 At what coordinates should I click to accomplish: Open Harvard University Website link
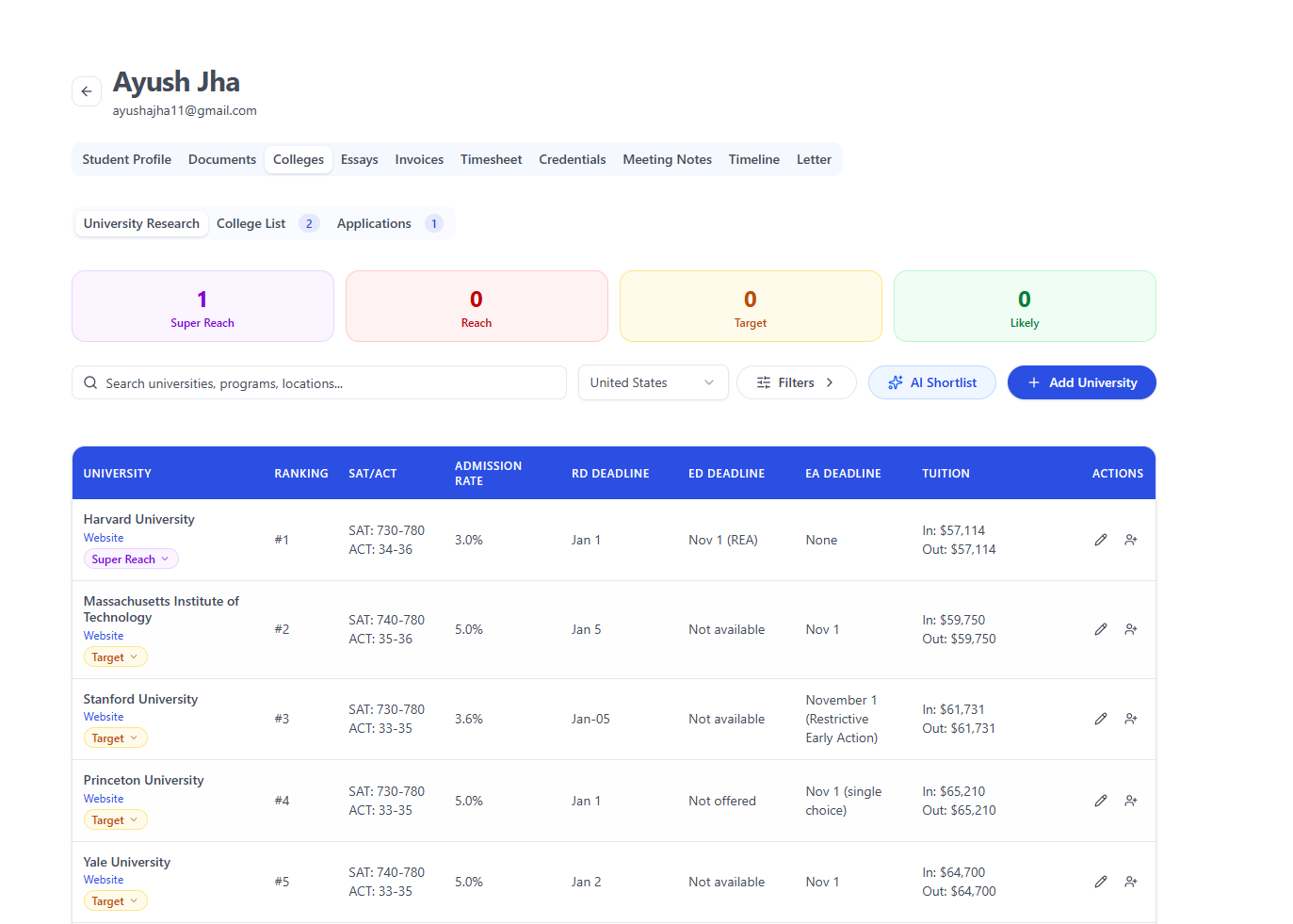click(x=104, y=538)
